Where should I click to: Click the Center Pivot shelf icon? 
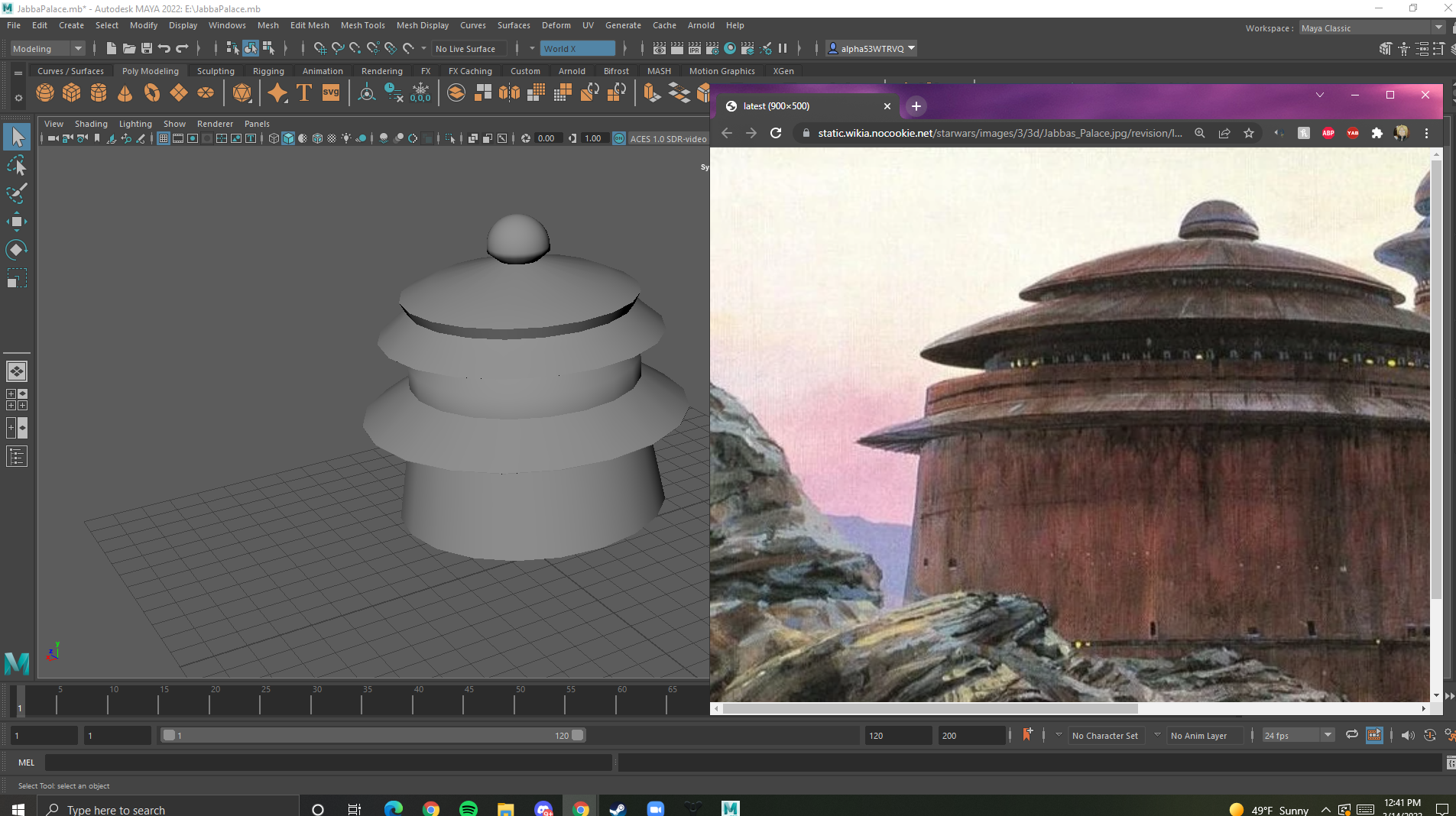[x=367, y=93]
